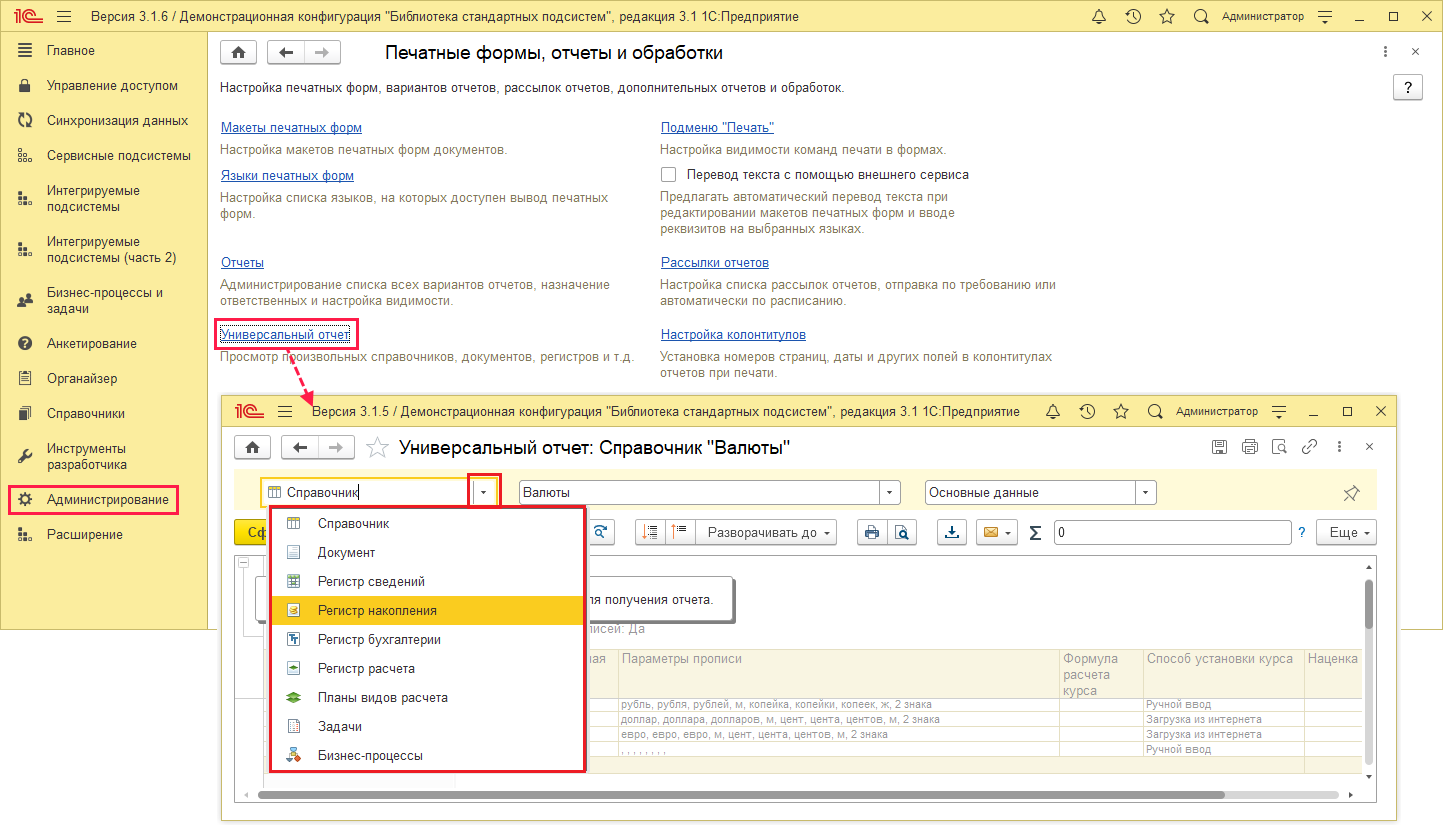Viewport: 1445px width, 825px height.
Task: Open Языки печатных форм link
Action: [x=287, y=176]
